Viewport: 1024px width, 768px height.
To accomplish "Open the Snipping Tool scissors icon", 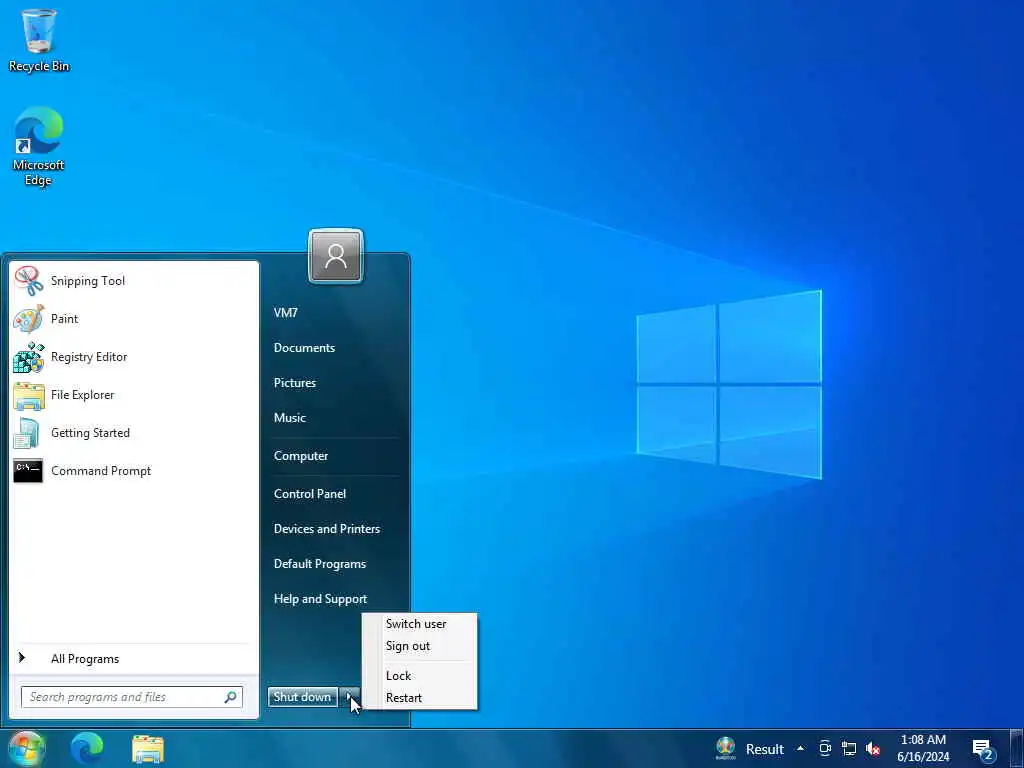I will pos(29,281).
